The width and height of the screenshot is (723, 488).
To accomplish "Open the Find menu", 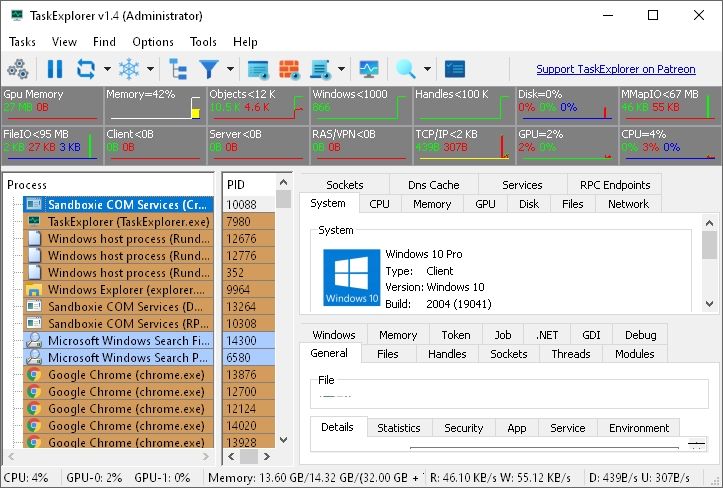I will click(104, 42).
